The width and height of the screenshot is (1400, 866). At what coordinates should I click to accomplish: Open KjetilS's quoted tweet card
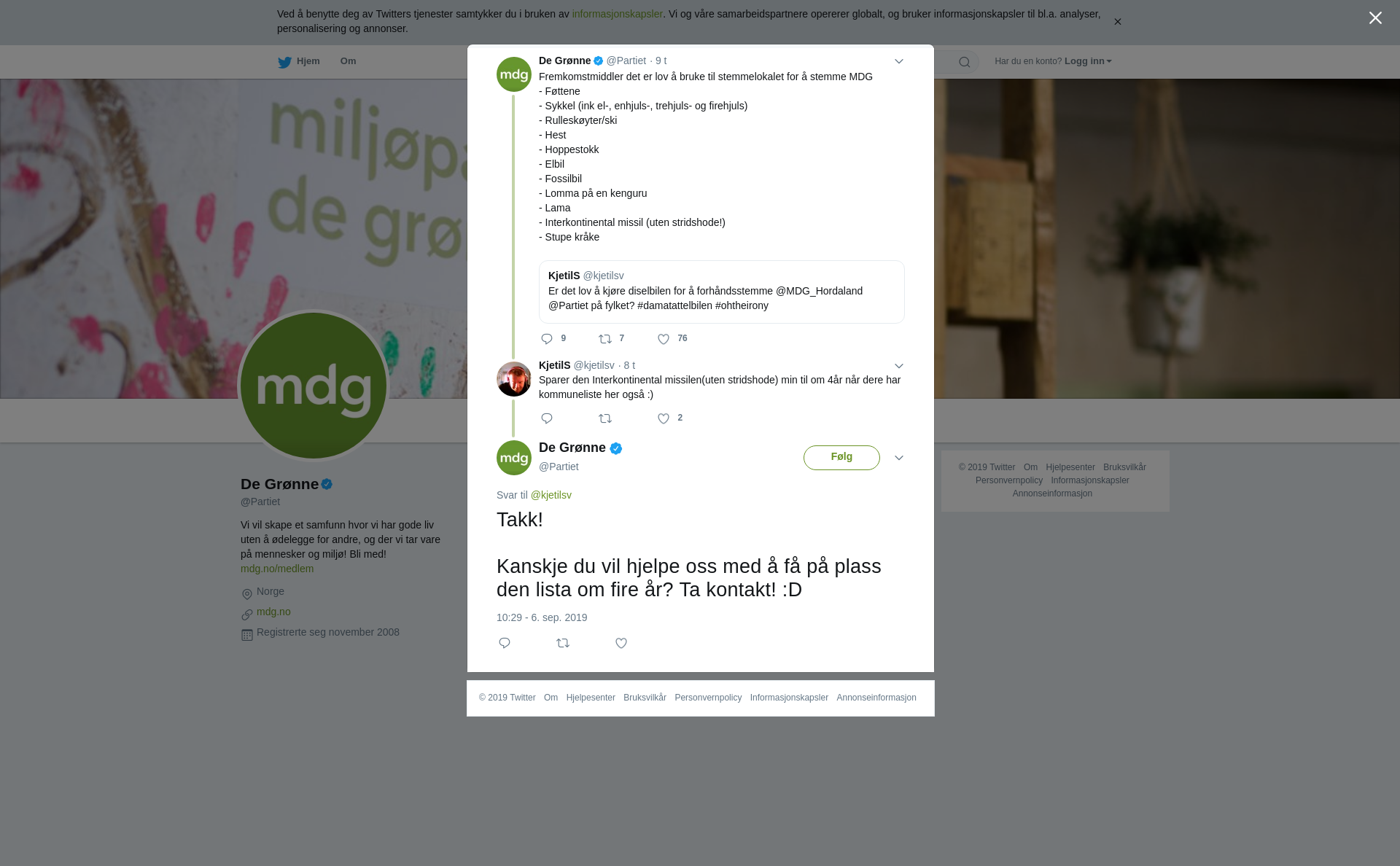pos(722,292)
